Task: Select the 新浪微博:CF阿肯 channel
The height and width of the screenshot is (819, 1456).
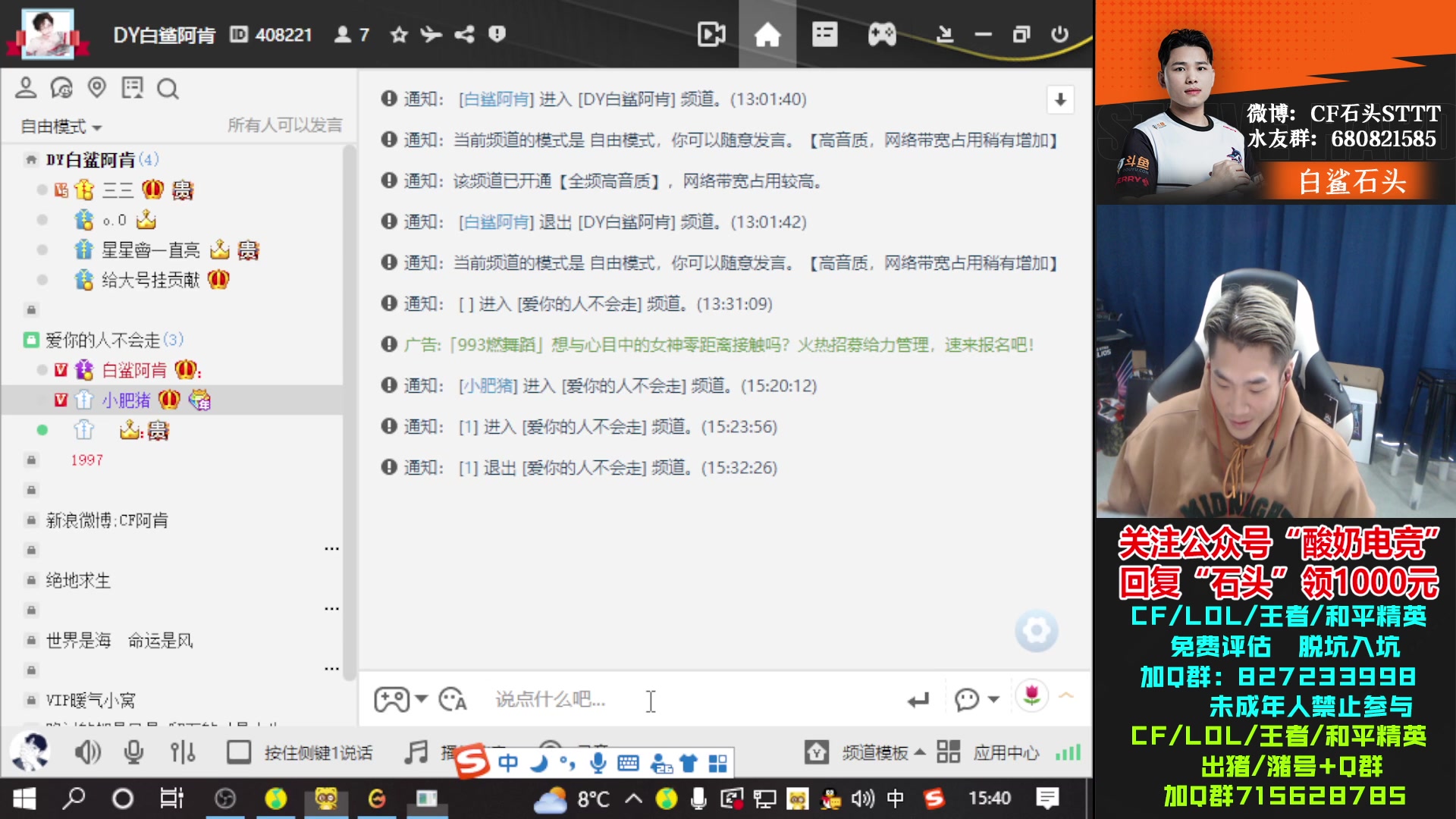Action: click(107, 520)
